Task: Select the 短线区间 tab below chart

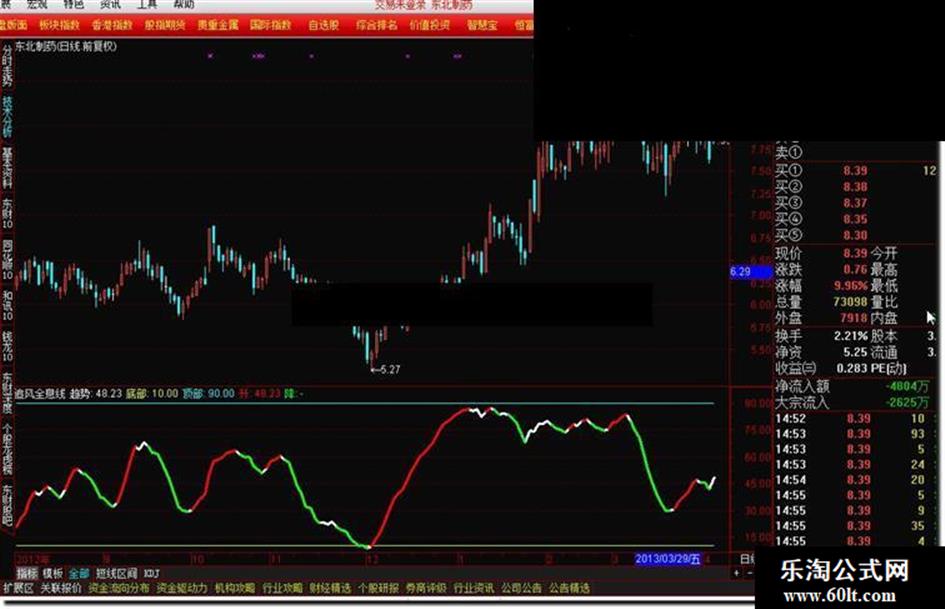Action: 116,573
